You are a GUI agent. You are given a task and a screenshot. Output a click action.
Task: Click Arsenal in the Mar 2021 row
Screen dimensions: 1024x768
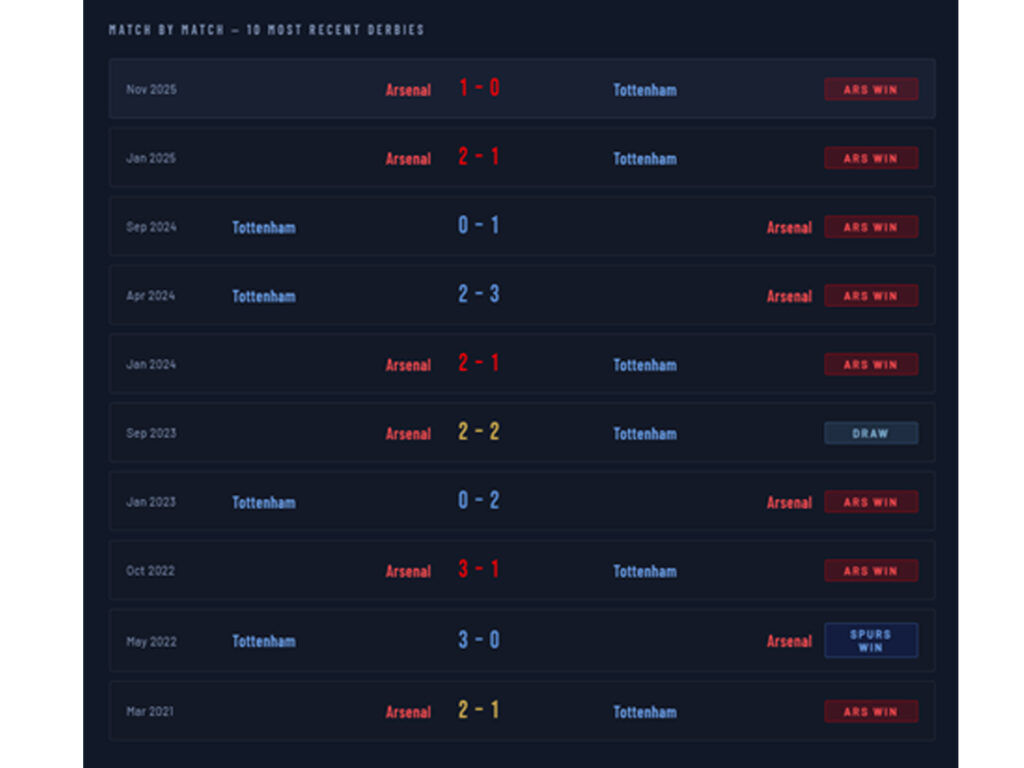point(408,713)
